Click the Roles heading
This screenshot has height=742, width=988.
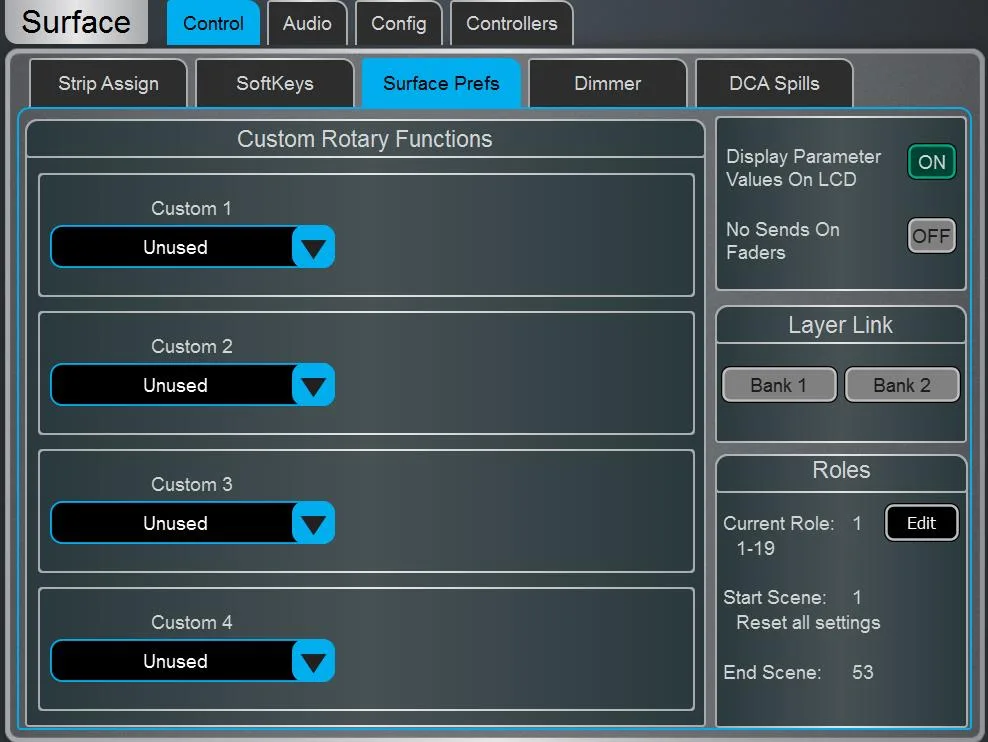pyautogui.click(x=841, y=470)
